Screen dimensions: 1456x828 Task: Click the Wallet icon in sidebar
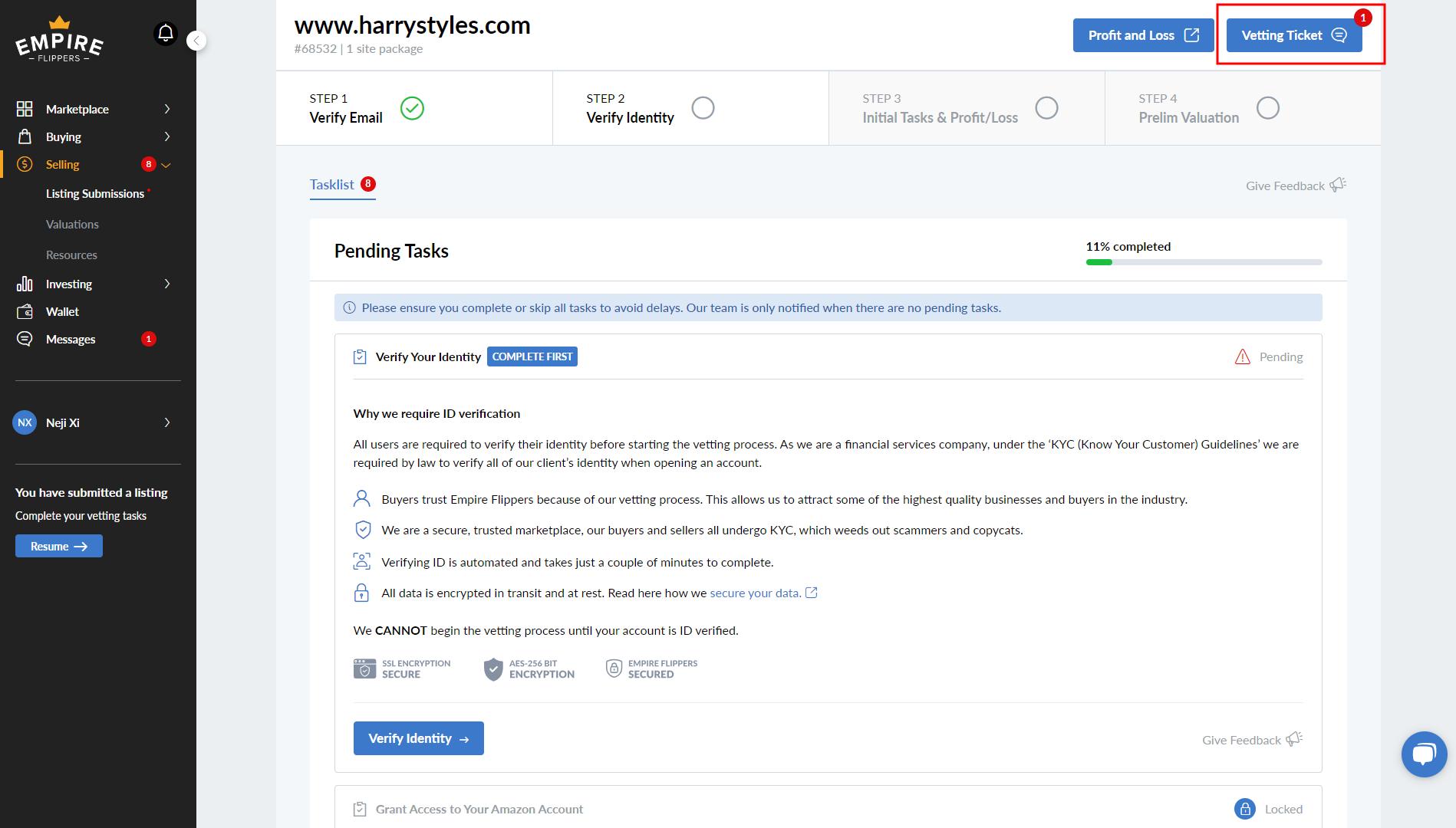click(x=25, y=312)
